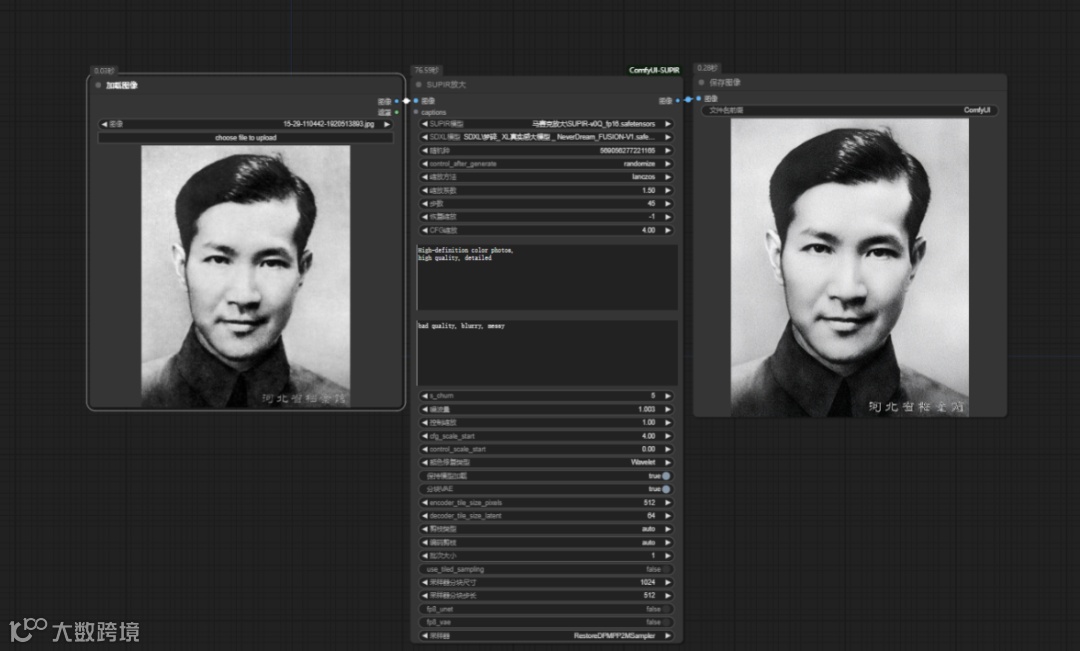Click left arrow to decrease cfg_scale_start

point(424,436)
